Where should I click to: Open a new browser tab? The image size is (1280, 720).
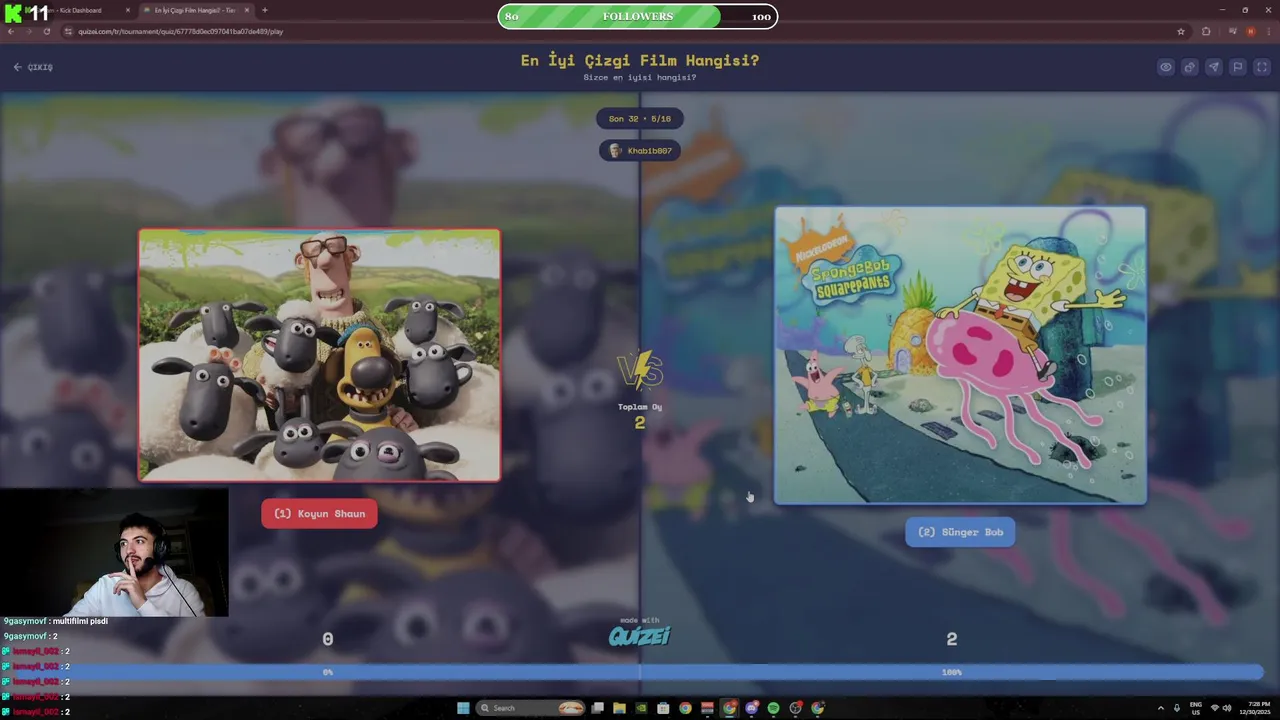(x=264, y=10)
